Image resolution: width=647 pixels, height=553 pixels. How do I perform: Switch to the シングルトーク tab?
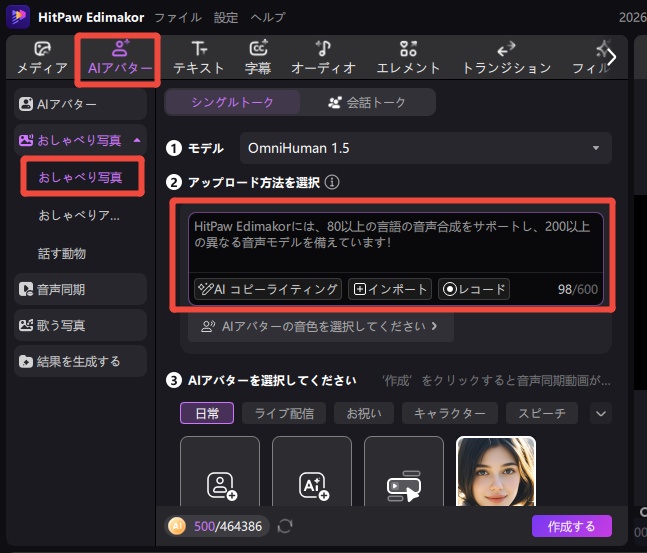point(232,102)
